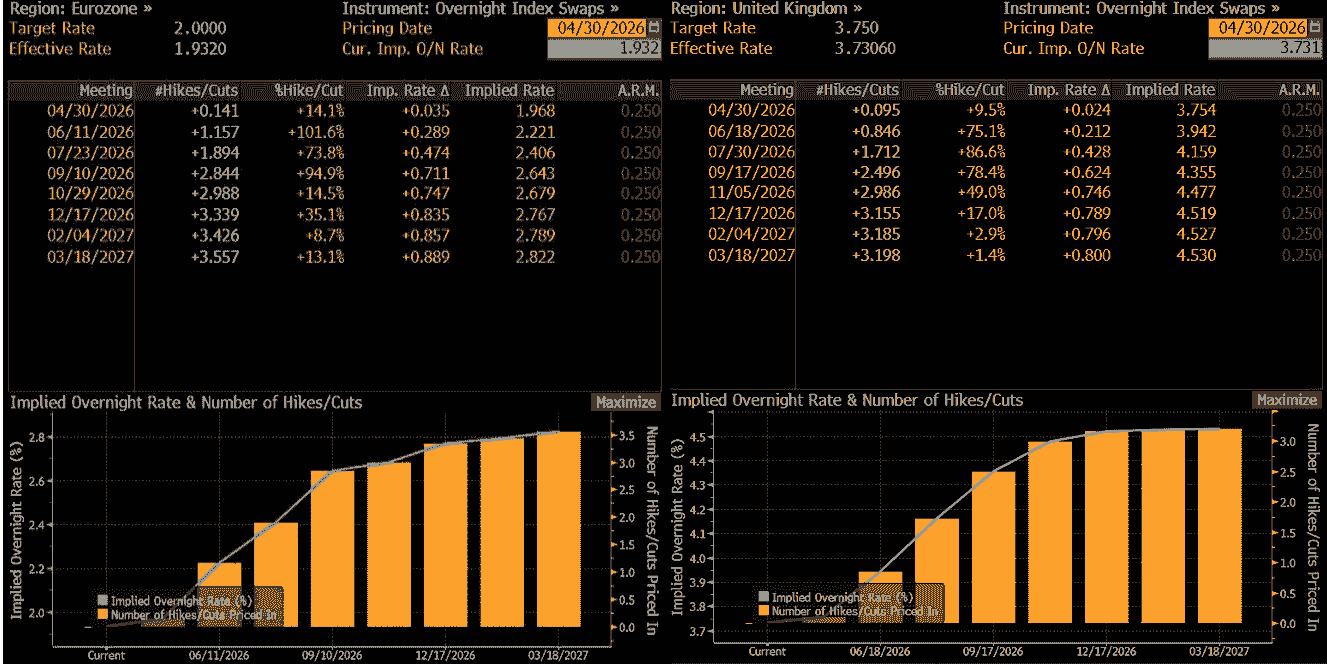1327x664 pixels.
Task: Open Instrument: Overnight Index Swaps in the United Kingdom panel
Action: [1141, 8]
